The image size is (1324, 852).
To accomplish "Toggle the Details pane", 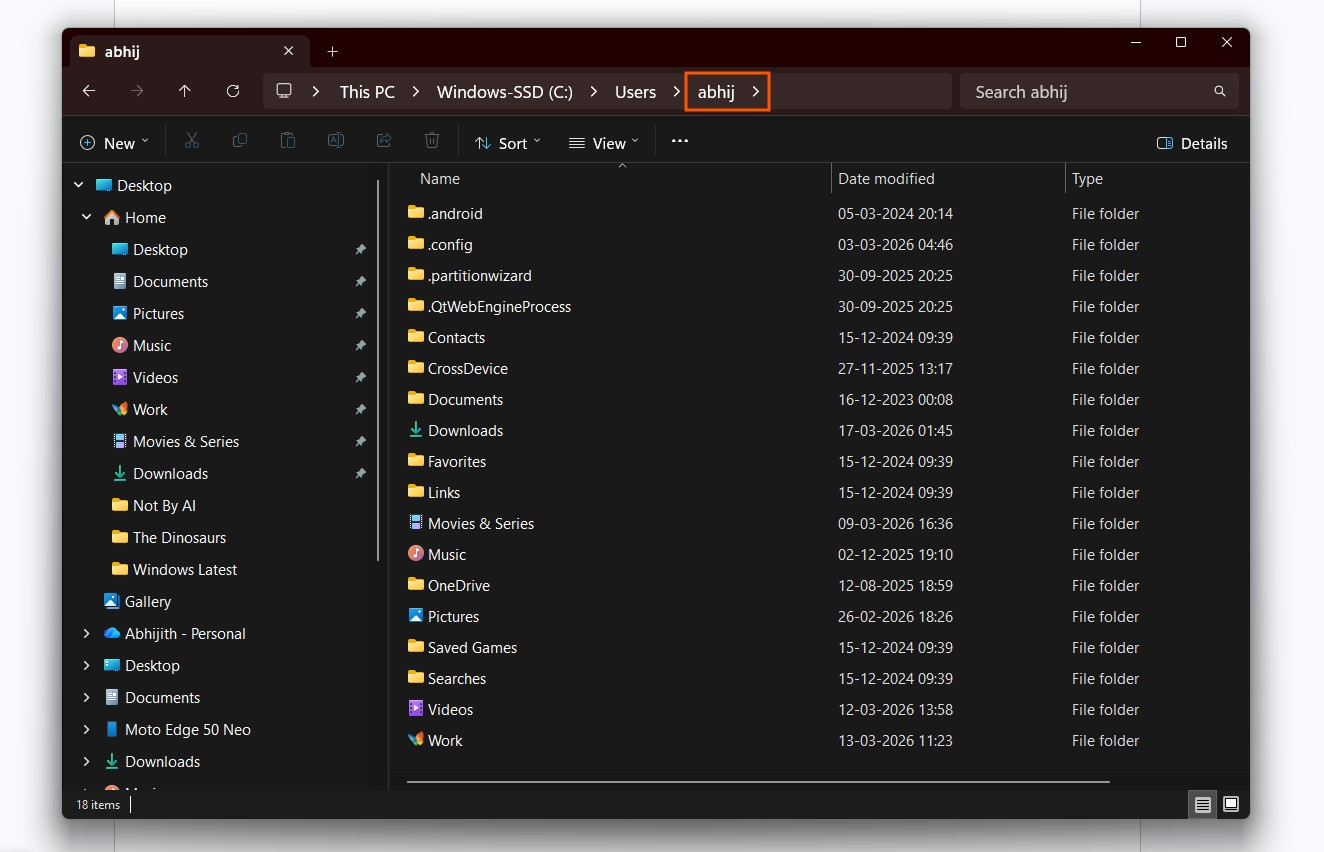I will point(1192,143).
